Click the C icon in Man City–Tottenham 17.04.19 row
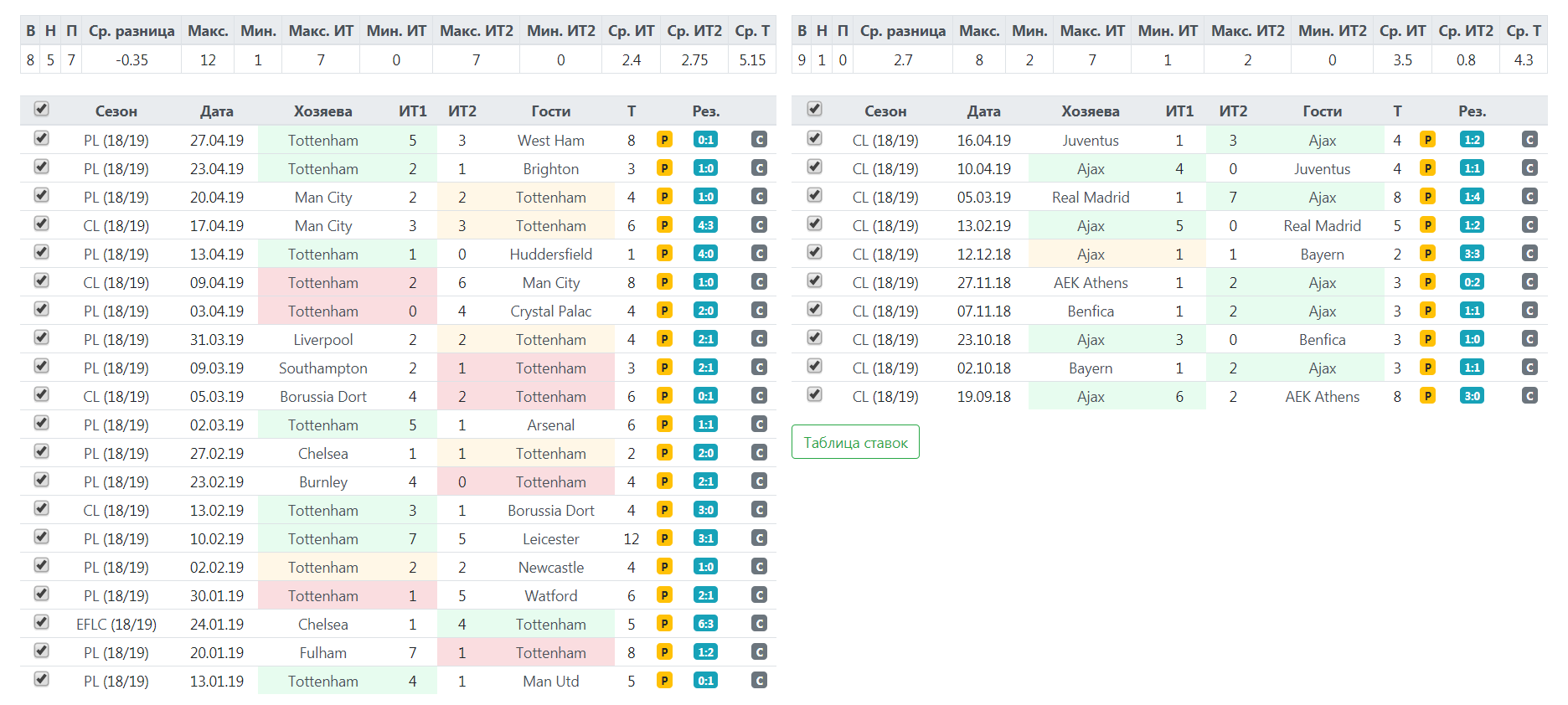 [x=760, y=225]
